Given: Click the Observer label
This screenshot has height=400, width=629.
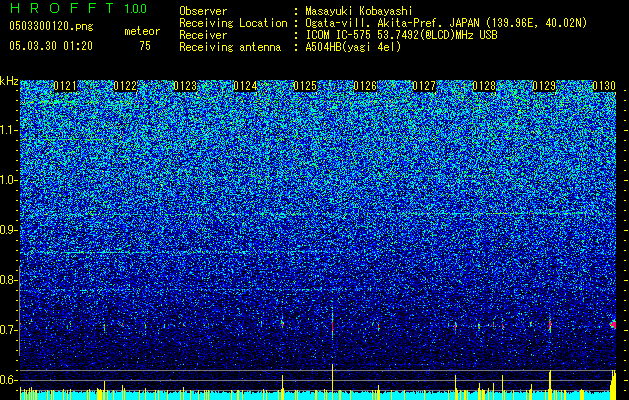Looking at the screenshot, I should [203, 11].
